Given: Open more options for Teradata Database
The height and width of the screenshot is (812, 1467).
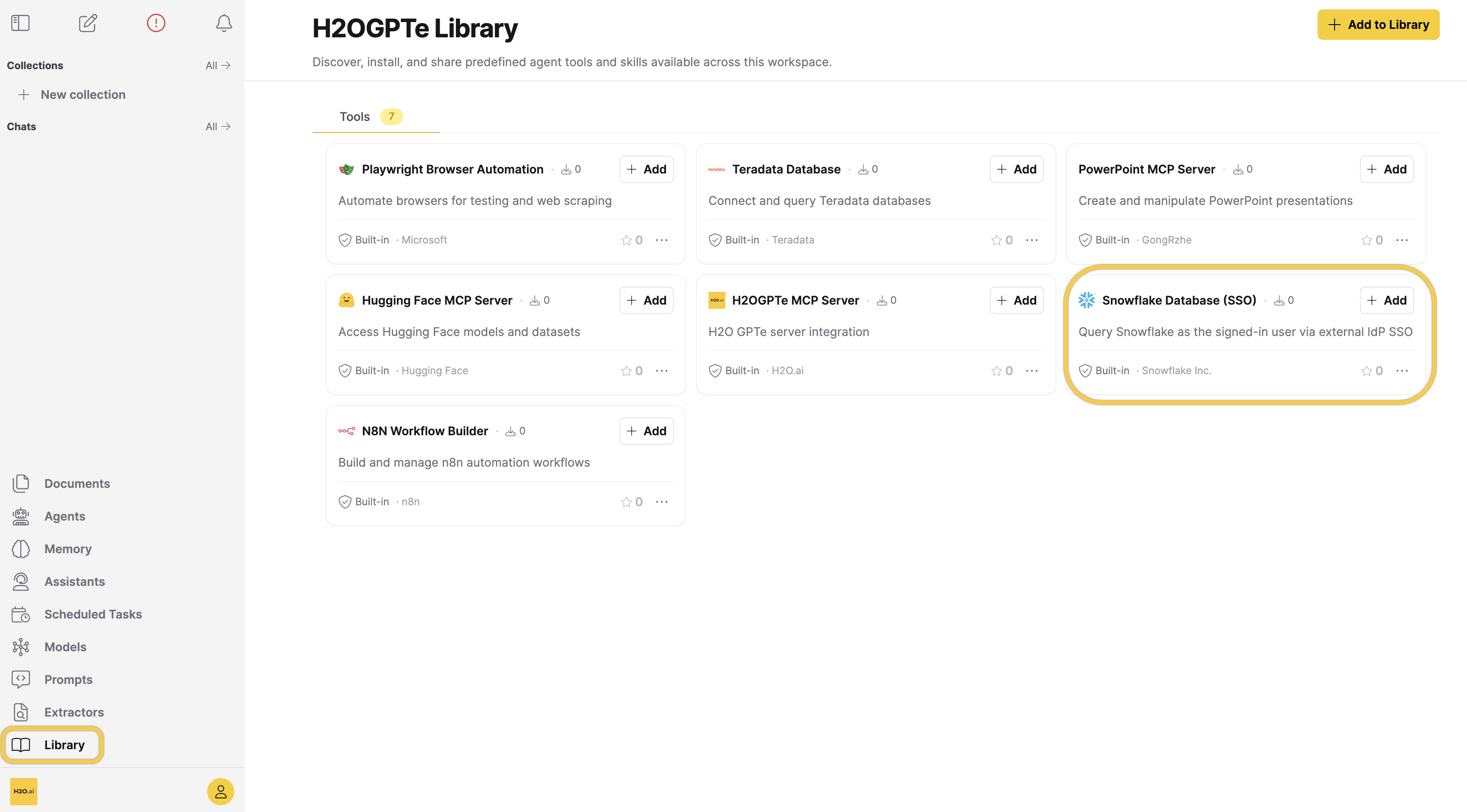Looking at the screenshot, I should [x=1032, y=240].
